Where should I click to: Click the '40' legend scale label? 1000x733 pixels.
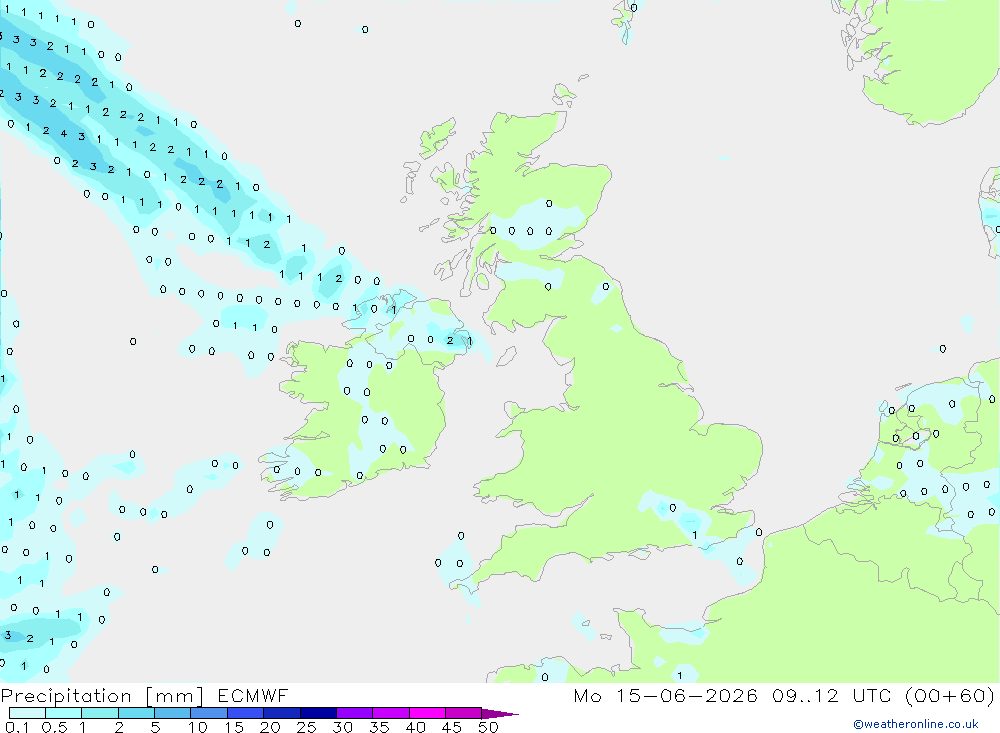(x=416, y=727)
